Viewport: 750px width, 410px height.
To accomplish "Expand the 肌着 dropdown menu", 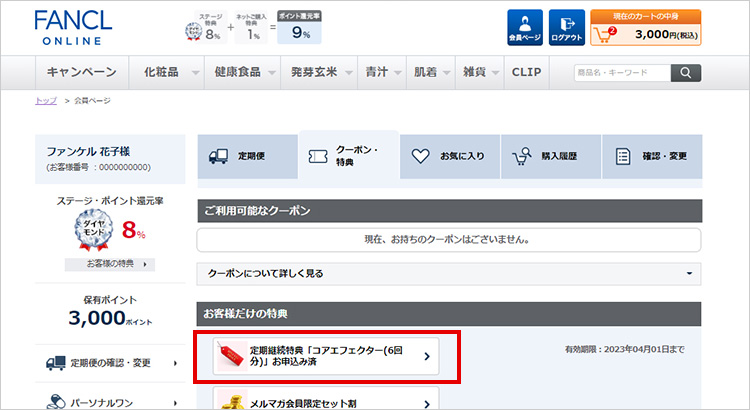I will pyautogui.click(x=431, y=72).
